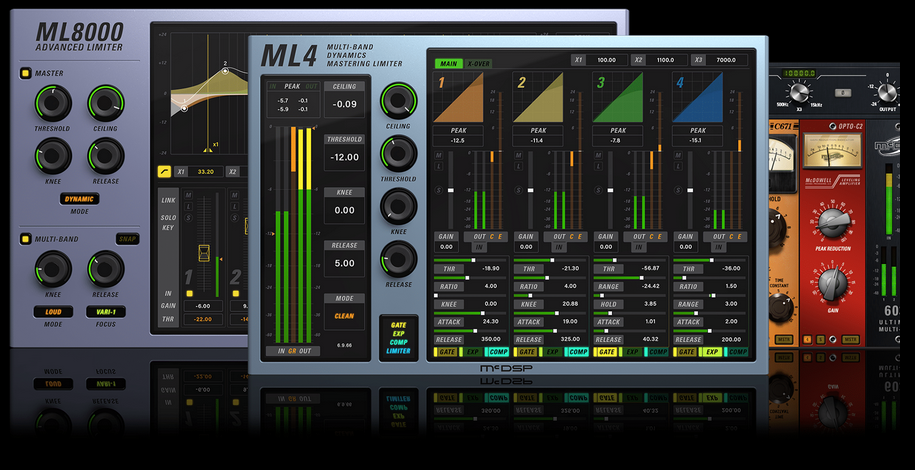Image resolution: width=915 pixels, height=470 pixels.
Task: Adjust ML4 band 4 RELEASE slider
Action: 710,330
